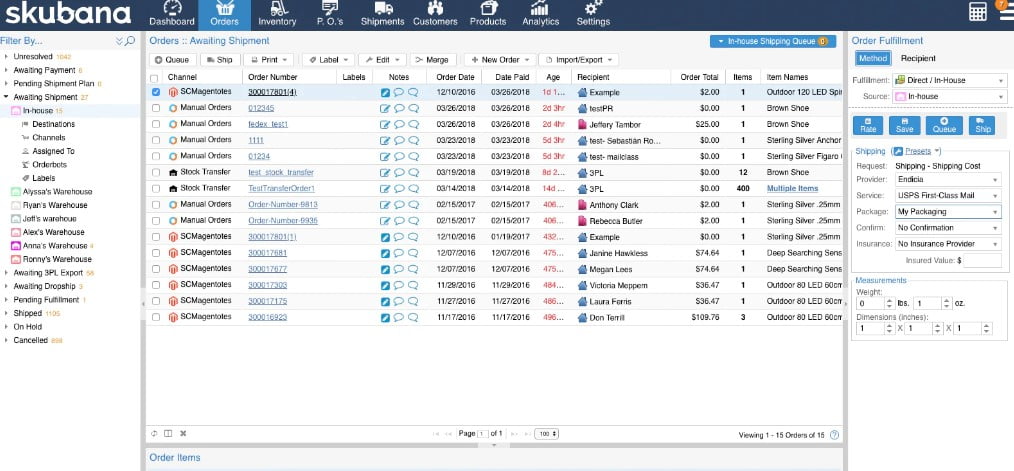Image resolution: width=1014 pixels, height=471 pixels.
Task: Open the Import/Export dropdown
Action: 579,60
